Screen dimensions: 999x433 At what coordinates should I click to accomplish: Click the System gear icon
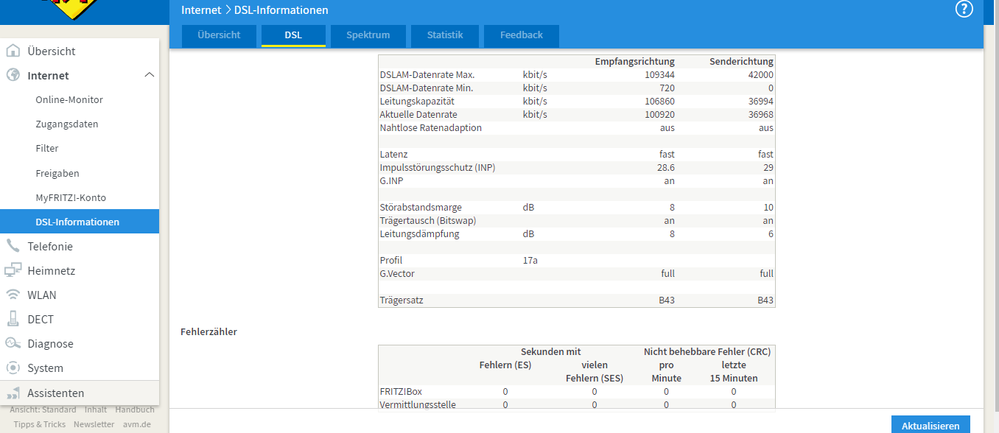(13, 368)
